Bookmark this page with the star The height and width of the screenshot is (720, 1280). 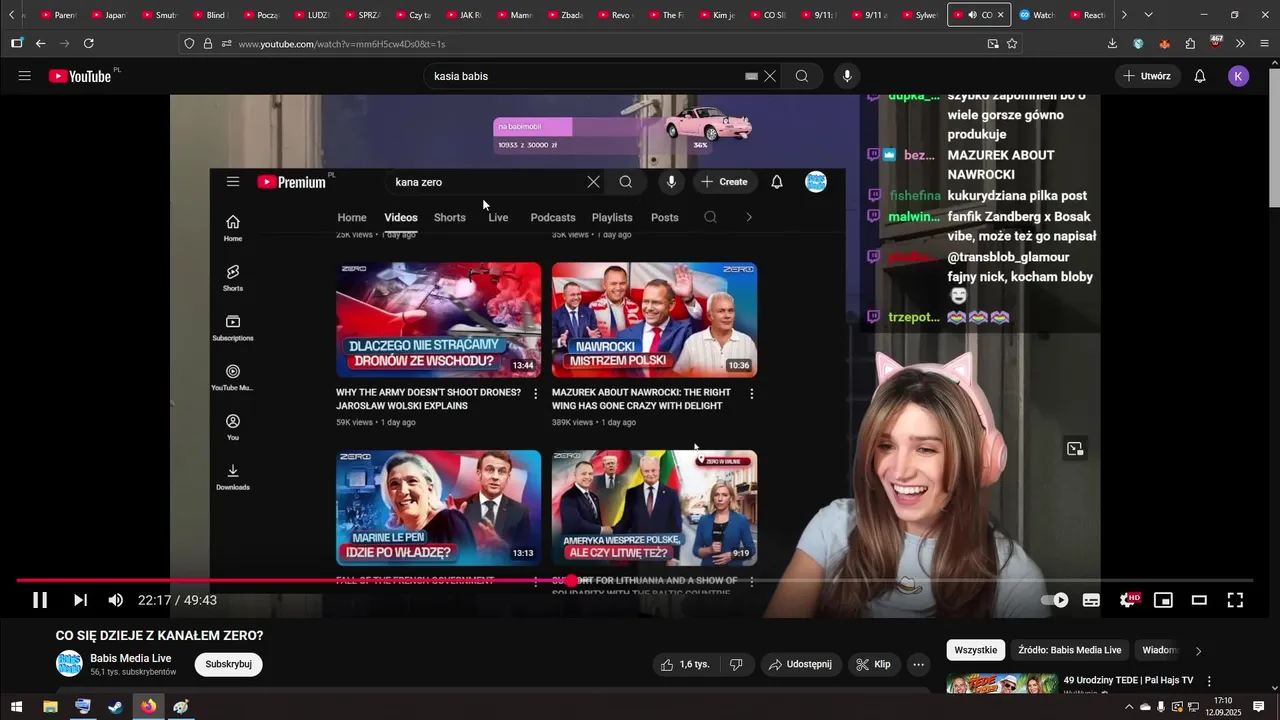point(1012,44)
